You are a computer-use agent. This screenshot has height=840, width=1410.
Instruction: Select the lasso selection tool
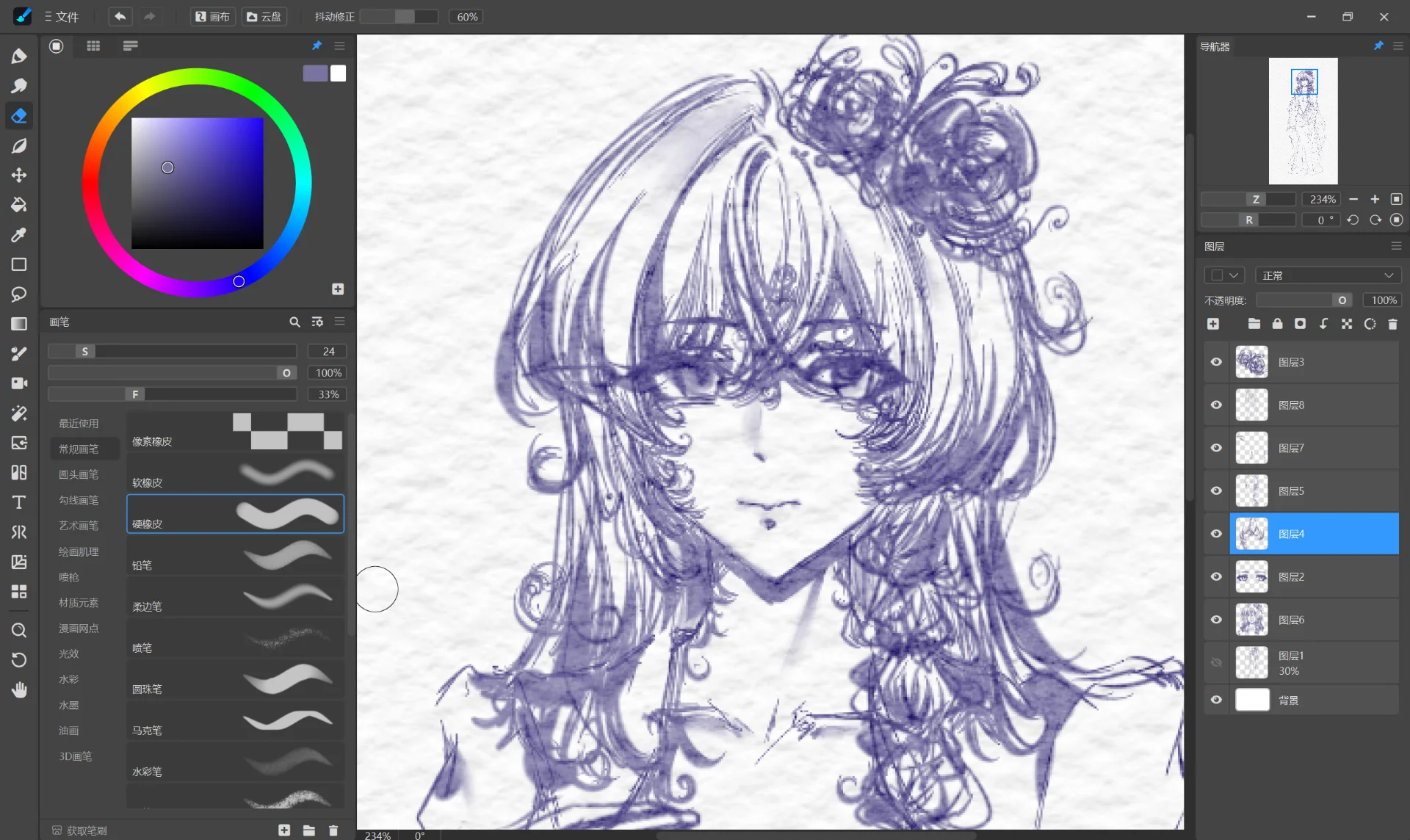[x=19, y=294]
